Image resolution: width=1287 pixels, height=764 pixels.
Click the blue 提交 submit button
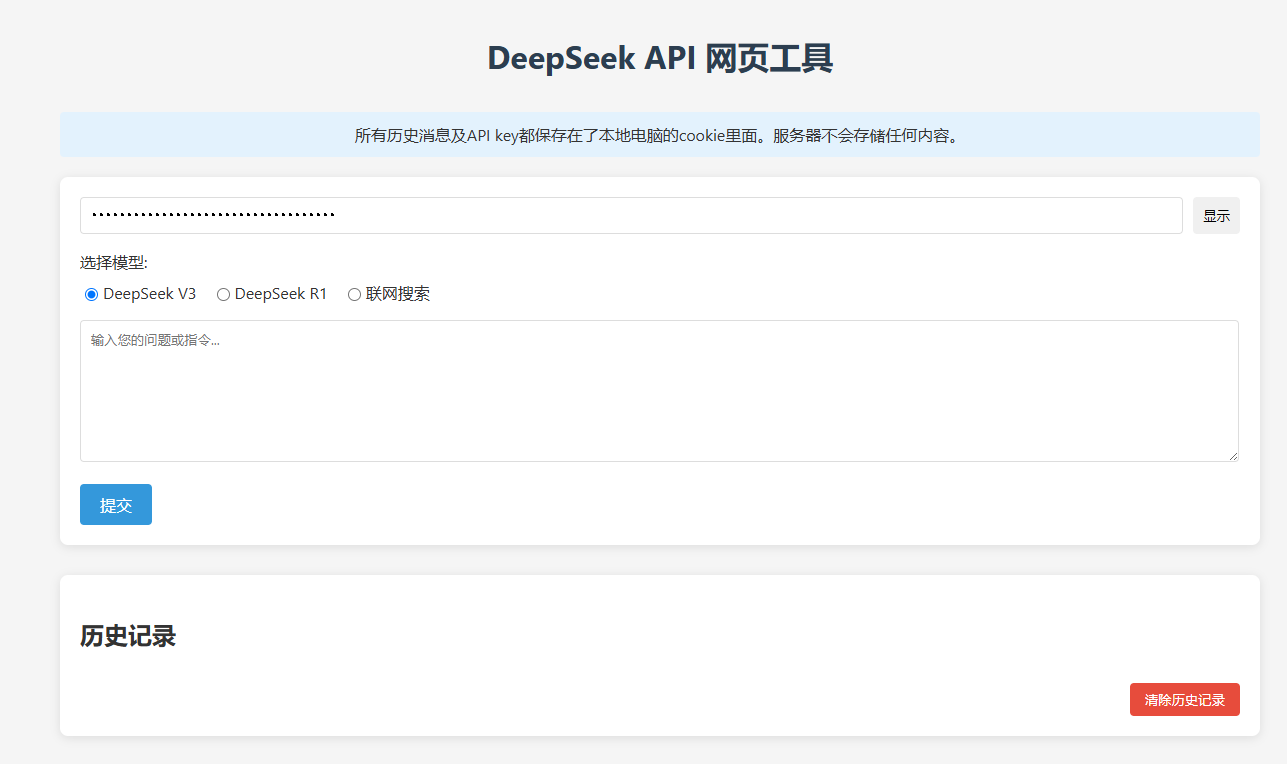click(x=116, y=505)
